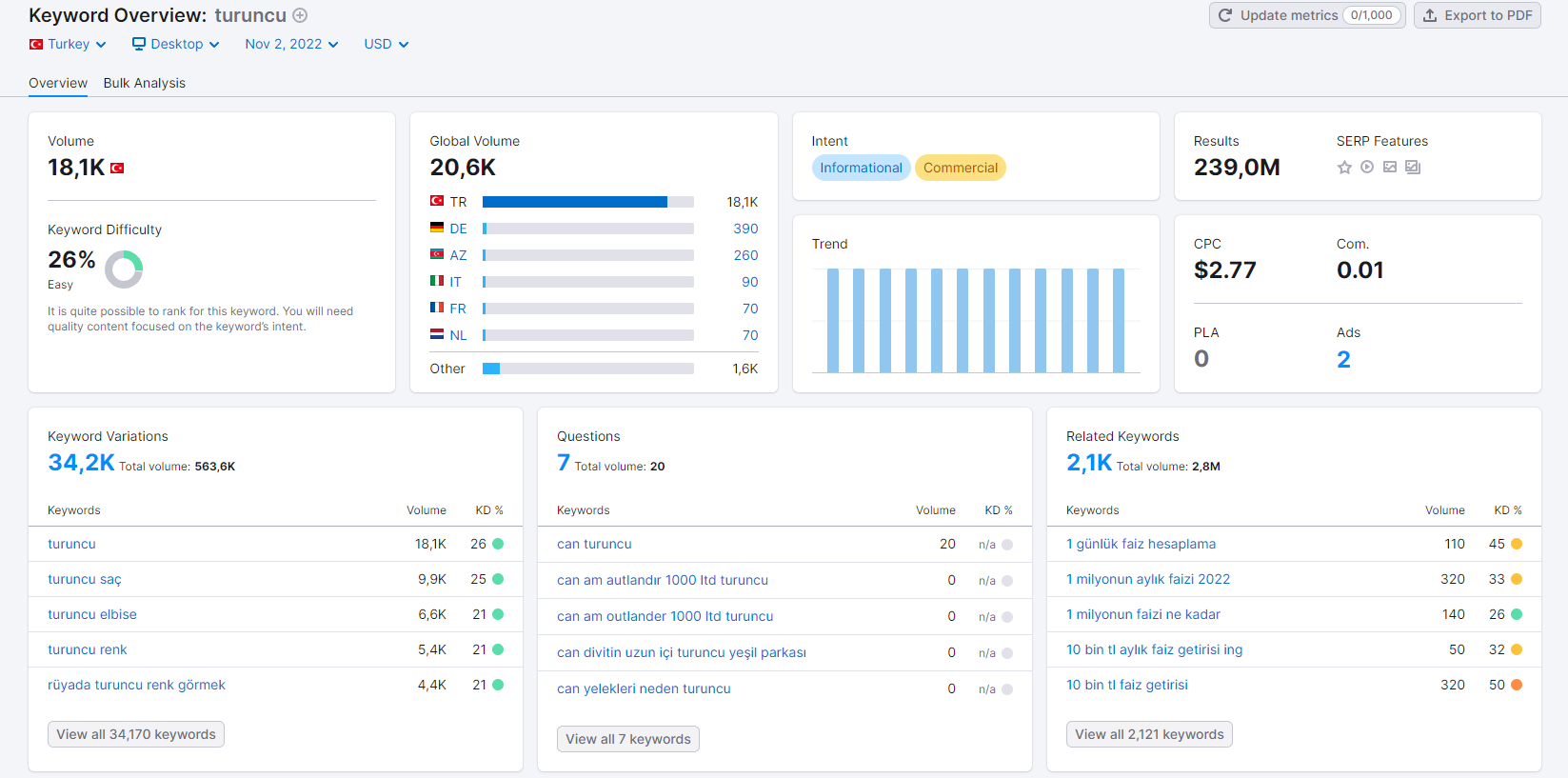Click the Turkey flag beside volume 18,1K
The width and height of the screenshot is (1568, 778).
point(117,169)
